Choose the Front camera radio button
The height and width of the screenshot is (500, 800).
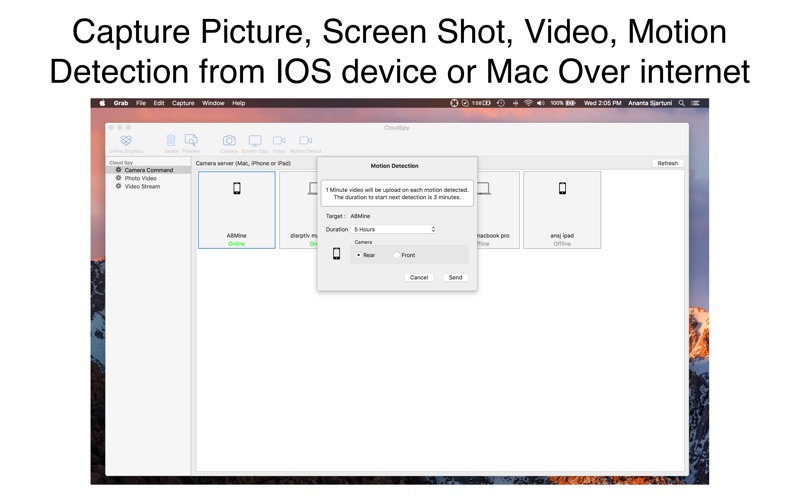(396, 255)
